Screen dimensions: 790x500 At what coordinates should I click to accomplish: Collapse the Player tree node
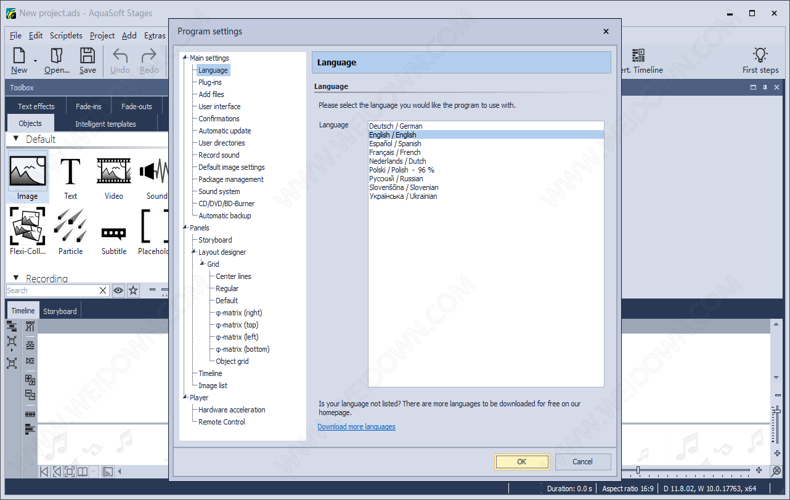coord(185,398)
